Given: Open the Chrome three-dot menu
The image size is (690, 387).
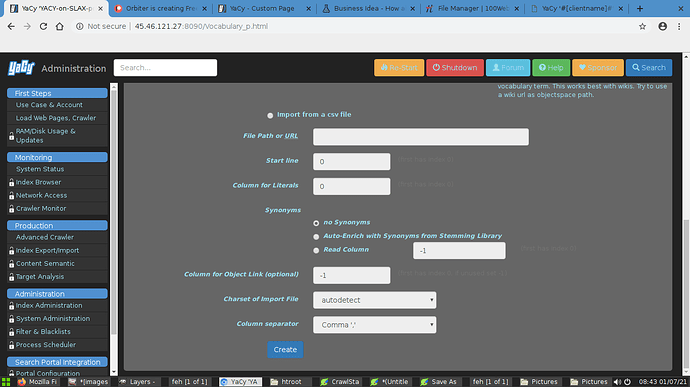Looking at the screenshot, I should tap(679, 26).
